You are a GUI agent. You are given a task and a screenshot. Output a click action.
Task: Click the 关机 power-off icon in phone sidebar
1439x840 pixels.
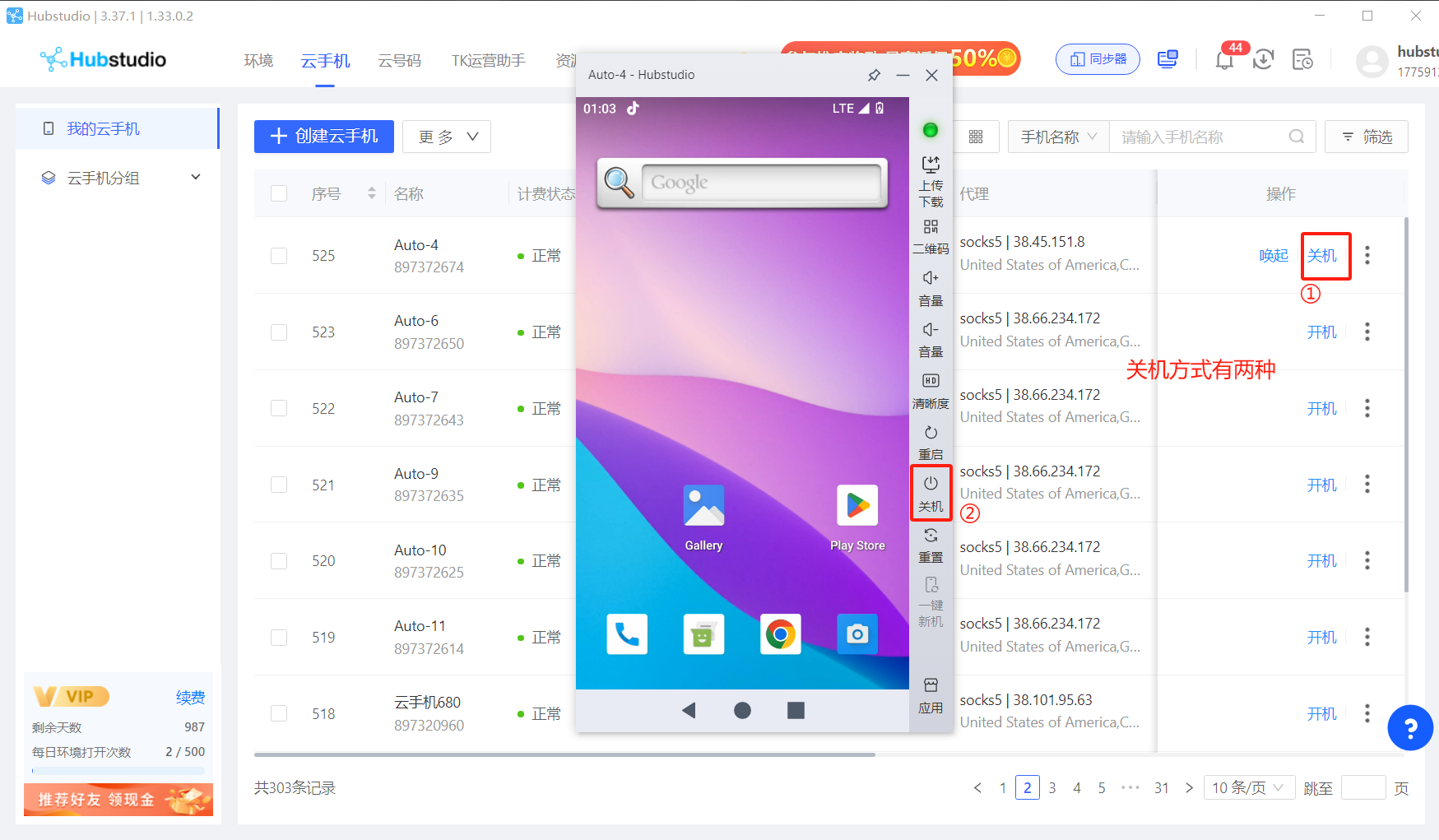(931, 492)
